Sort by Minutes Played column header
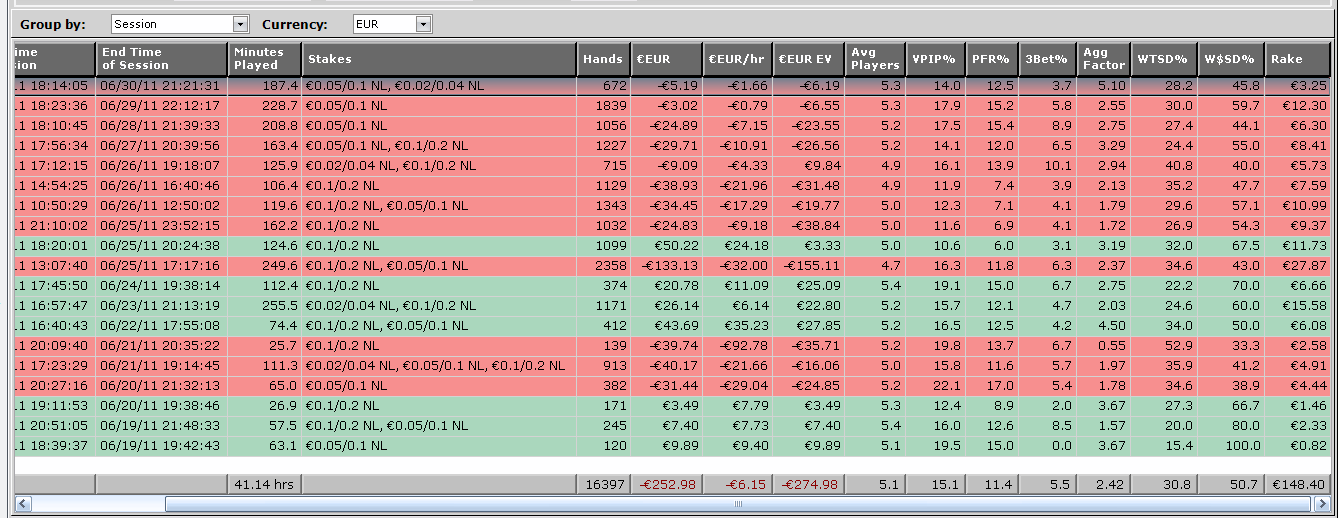 pos(264,59)
